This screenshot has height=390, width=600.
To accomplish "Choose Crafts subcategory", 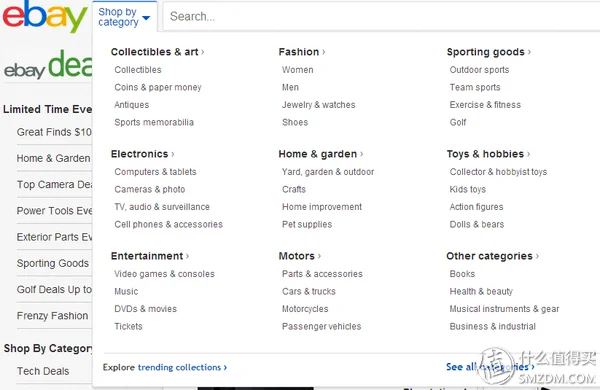I will pos(294,189).
